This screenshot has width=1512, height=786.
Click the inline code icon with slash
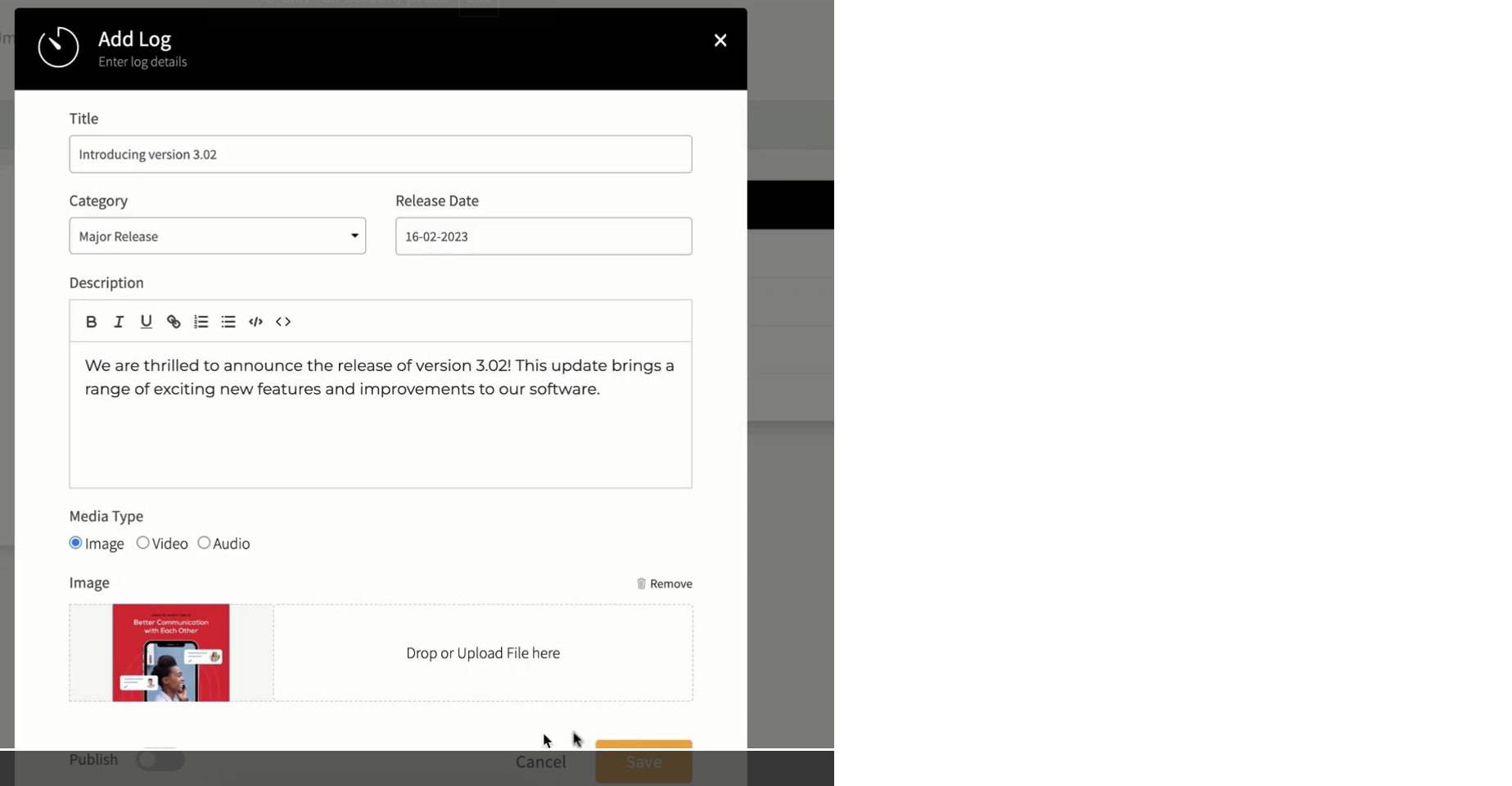(255, 322)
